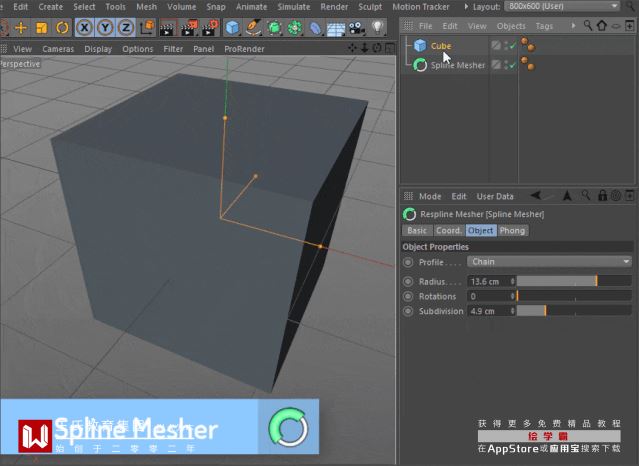Screen dimensions: 639x466
Task: Click the coordinate system icon
Action: tap(147, 28)
